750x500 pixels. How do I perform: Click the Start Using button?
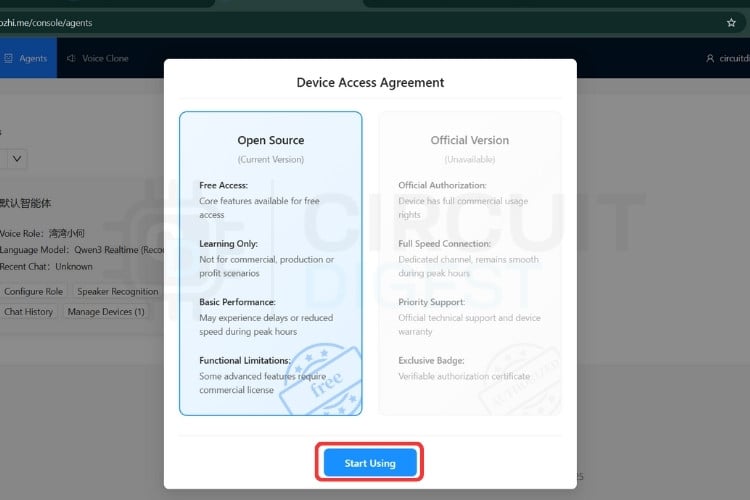point(370,462)
